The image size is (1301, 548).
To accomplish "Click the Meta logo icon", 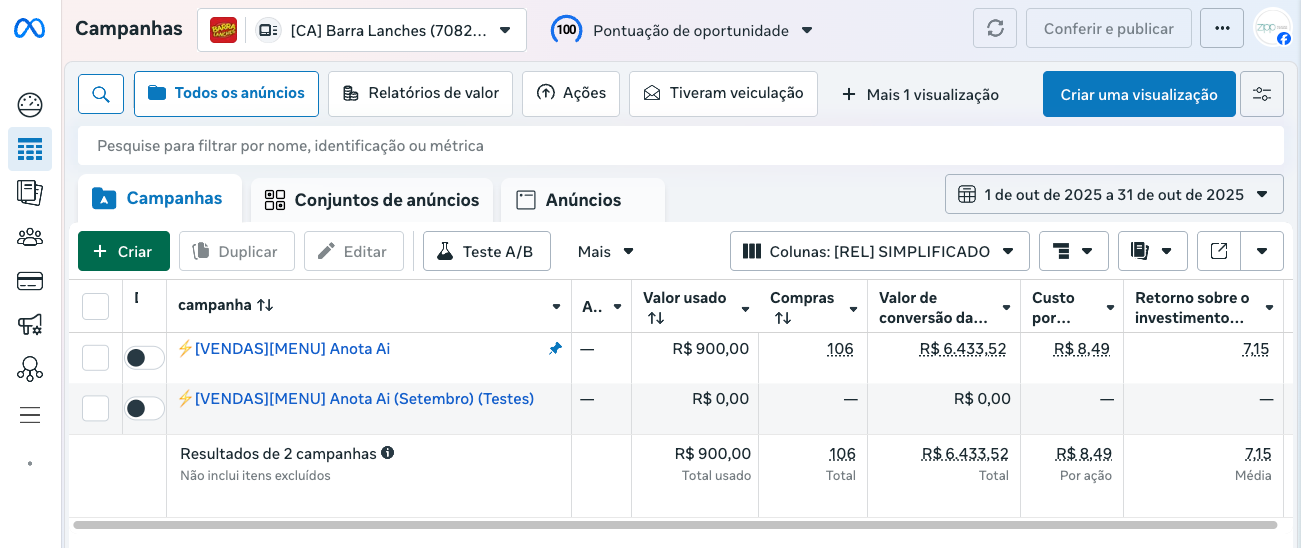I will pos(29,29).
